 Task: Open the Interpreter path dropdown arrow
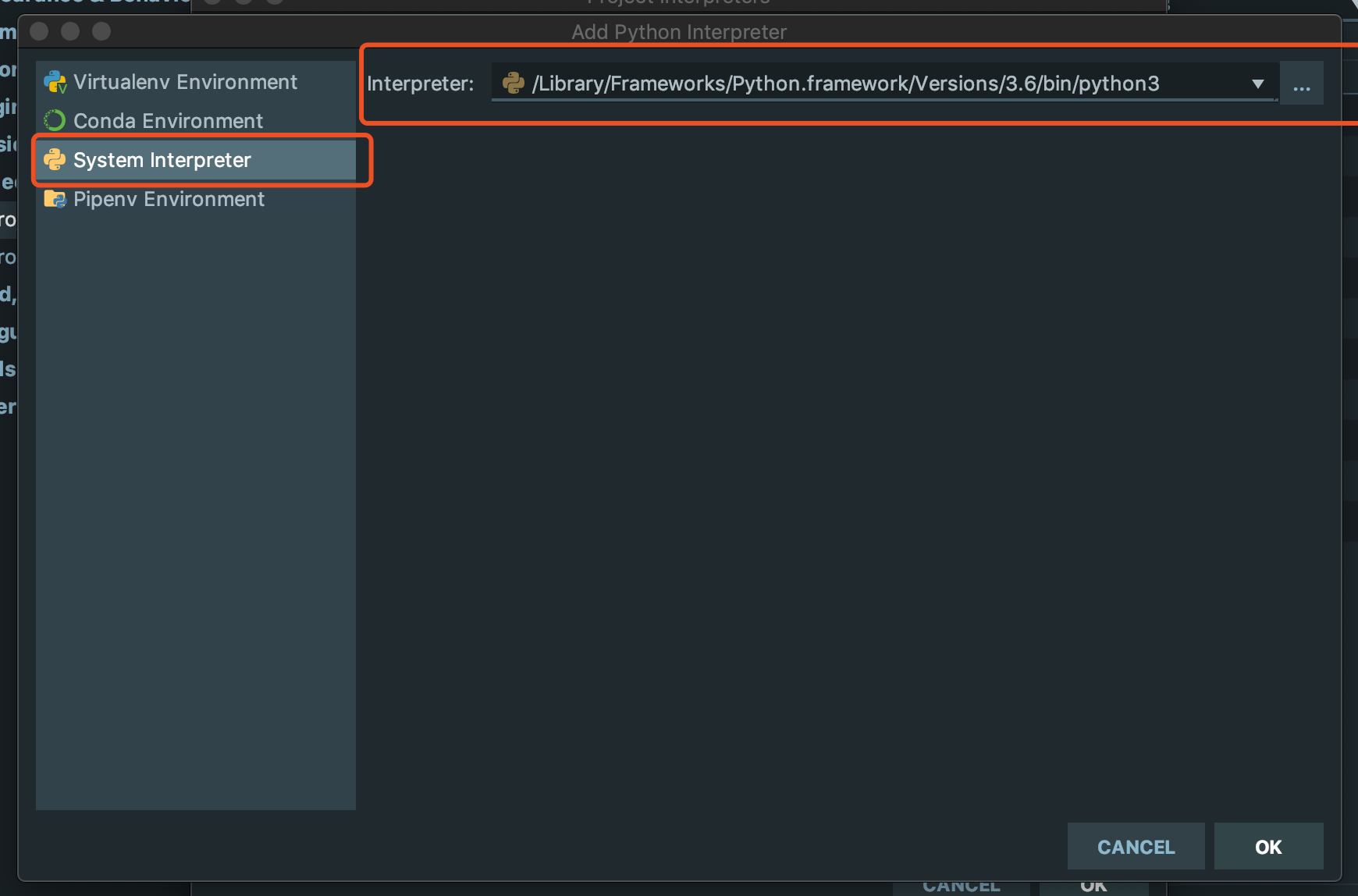tap(1257, 84)
